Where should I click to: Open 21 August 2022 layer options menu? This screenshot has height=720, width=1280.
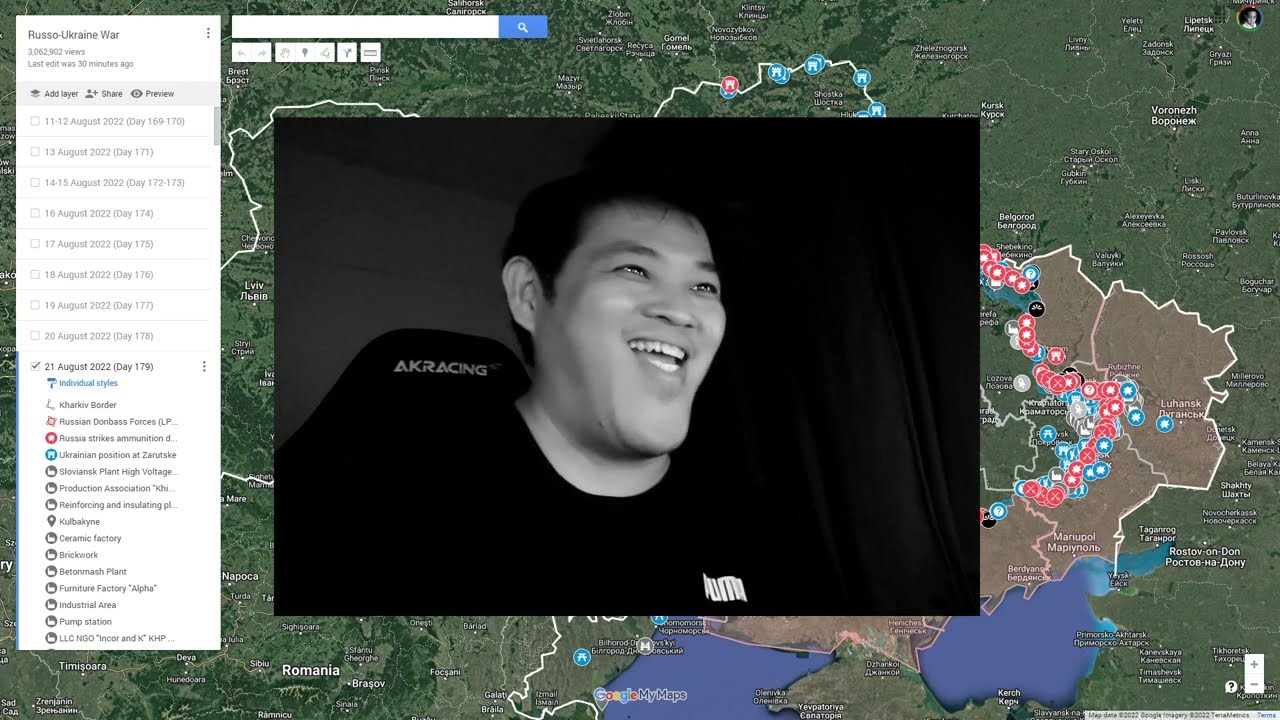pos(204,367)
